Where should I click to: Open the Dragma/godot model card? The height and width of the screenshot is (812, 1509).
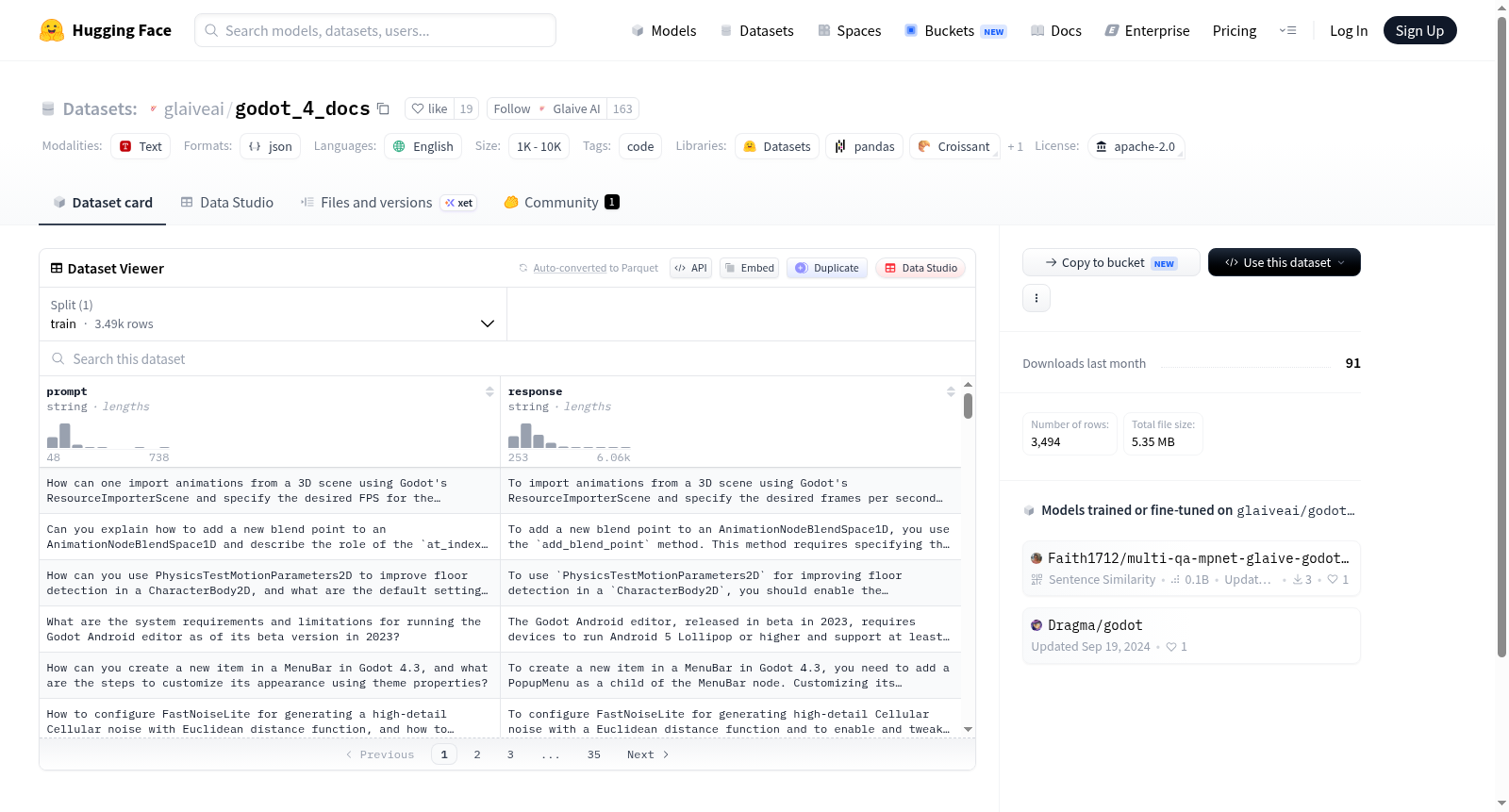pos(1191,636)
